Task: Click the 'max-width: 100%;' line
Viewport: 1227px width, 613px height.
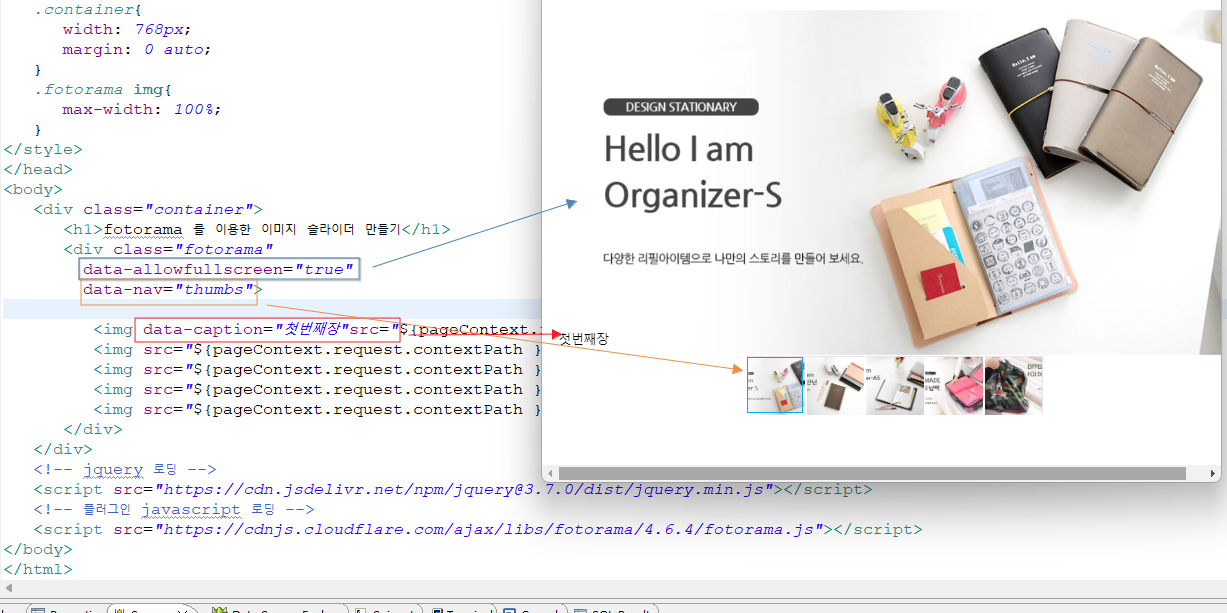Action: coord(142,109)
